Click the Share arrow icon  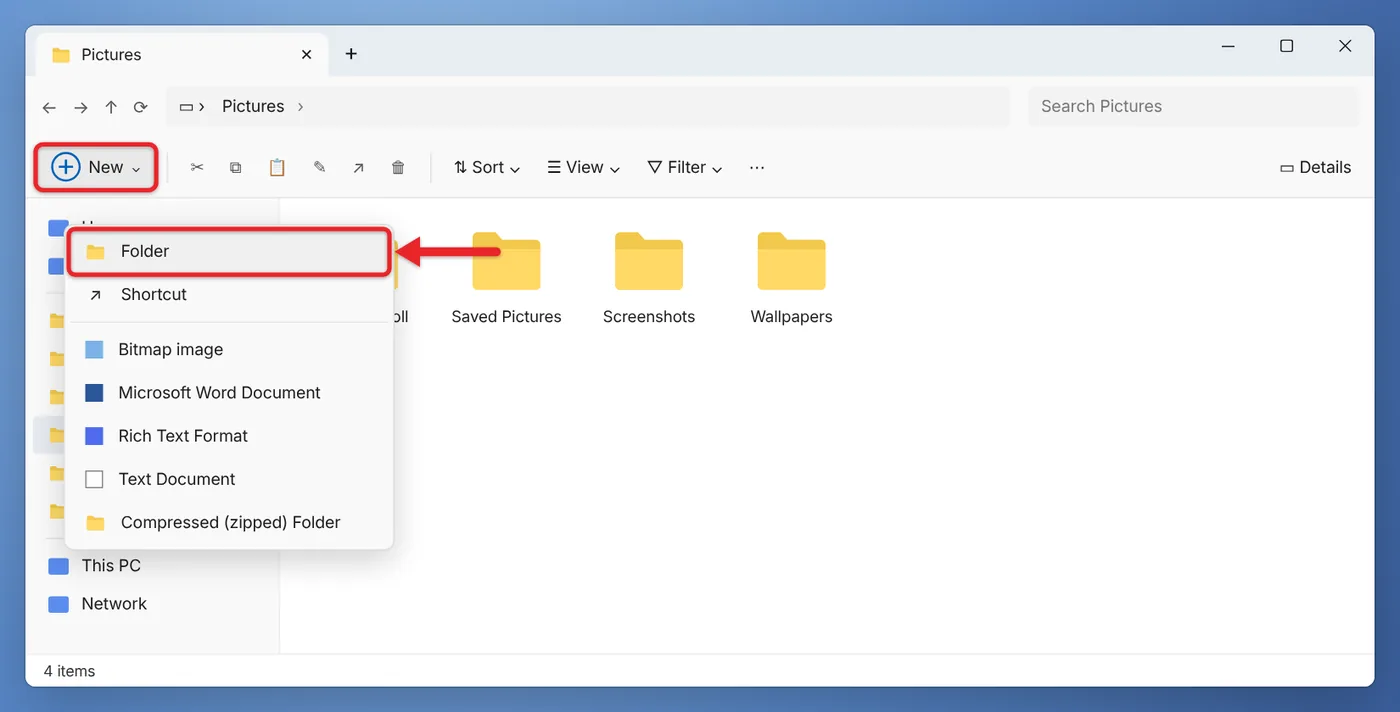point(358,168)
